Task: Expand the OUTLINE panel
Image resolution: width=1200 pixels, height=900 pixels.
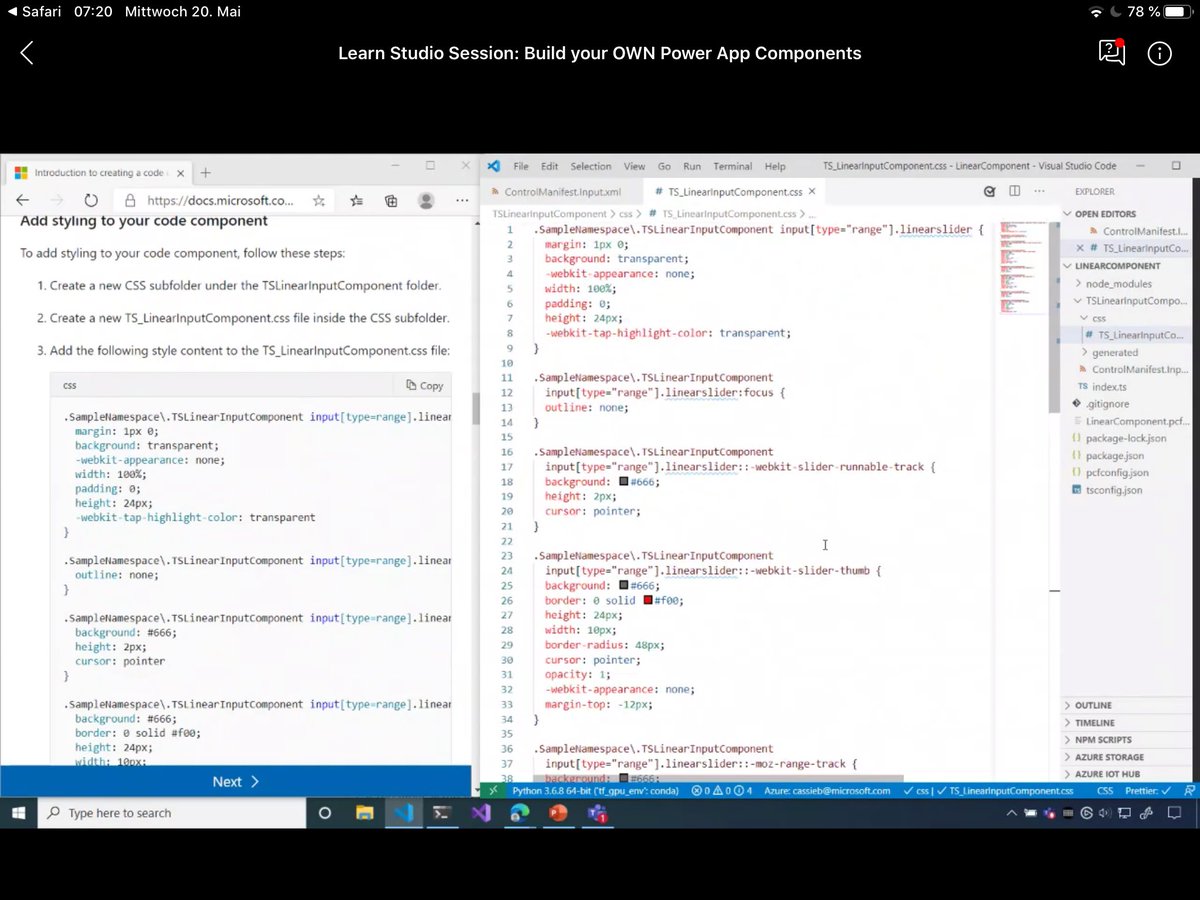Action: (1093, 705)
